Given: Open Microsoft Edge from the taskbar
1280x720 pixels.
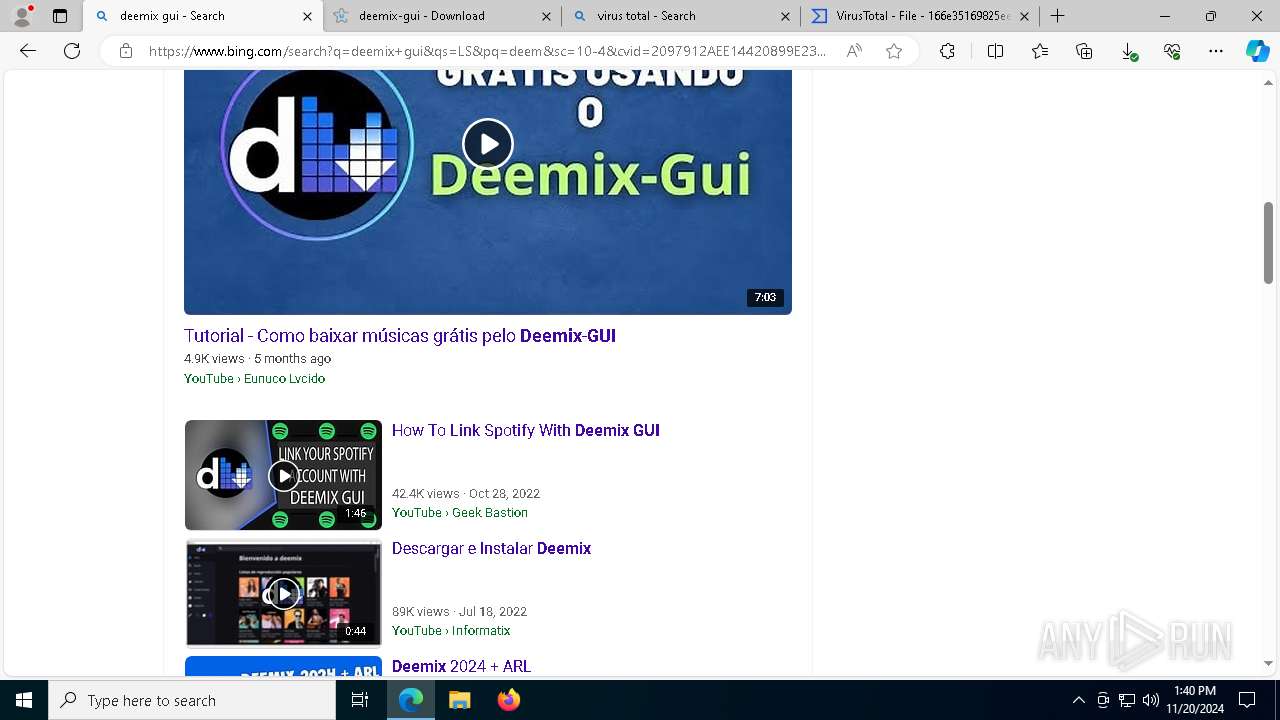Looking at the screenshot, I should pos(411,700).
